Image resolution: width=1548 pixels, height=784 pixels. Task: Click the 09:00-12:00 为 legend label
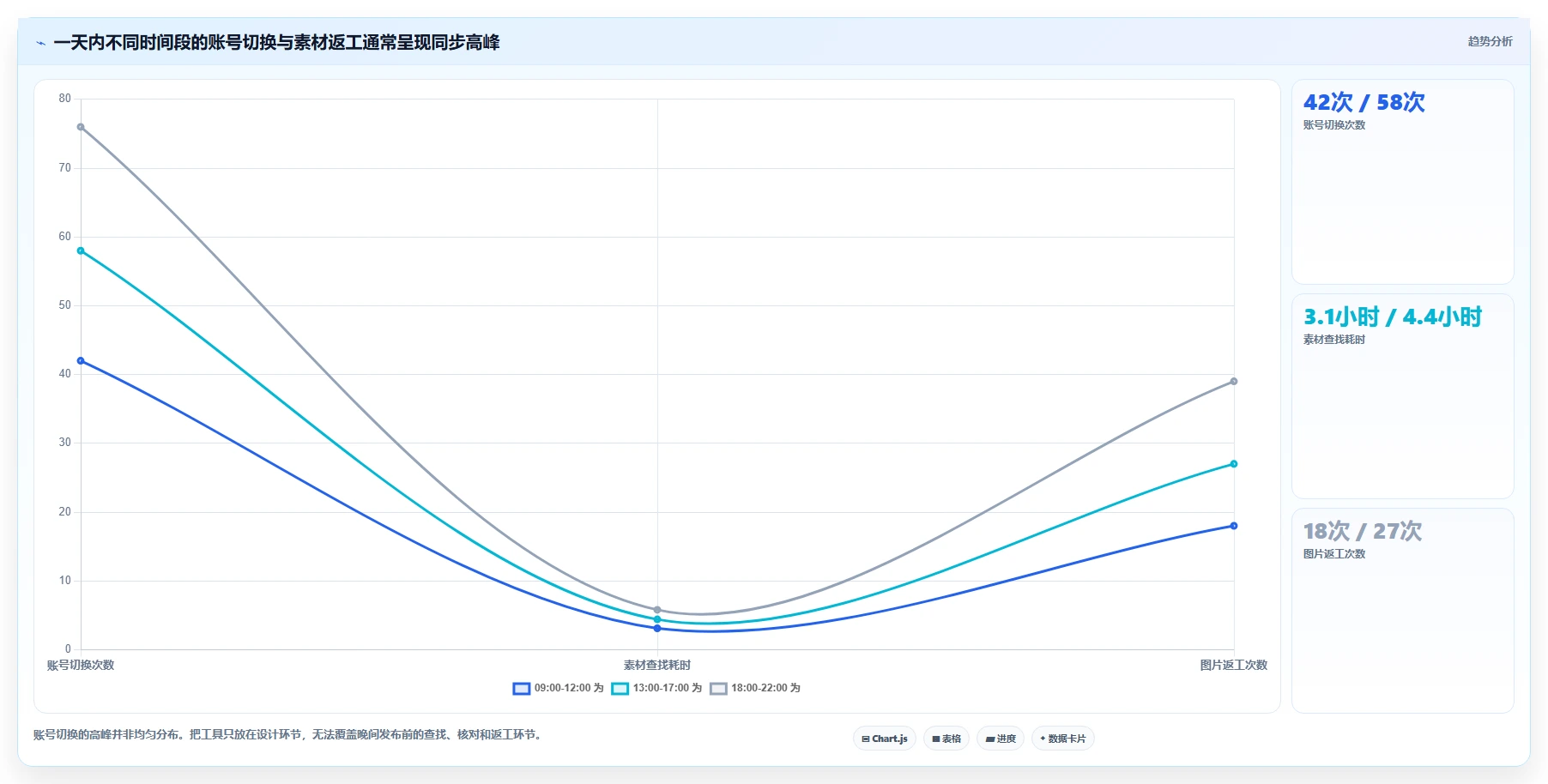click(569, 688)
